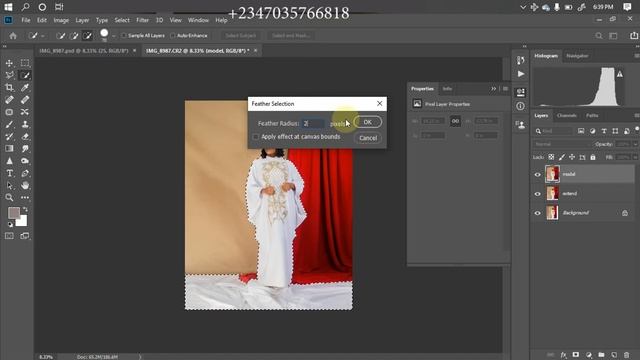Viewport: 640px width, 360px height.
Task: Click the add layer mask icon
Action: [x=576, y=355]
